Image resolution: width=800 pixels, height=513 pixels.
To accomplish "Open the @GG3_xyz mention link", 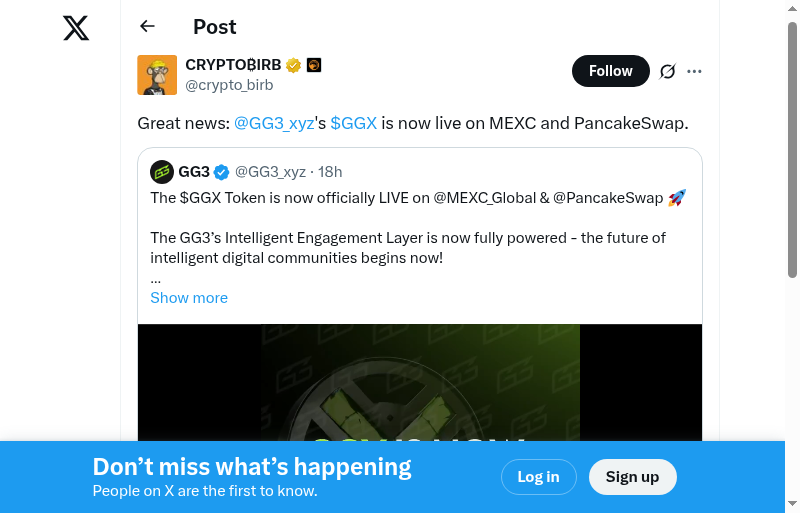I will click(x=274, y=124).
